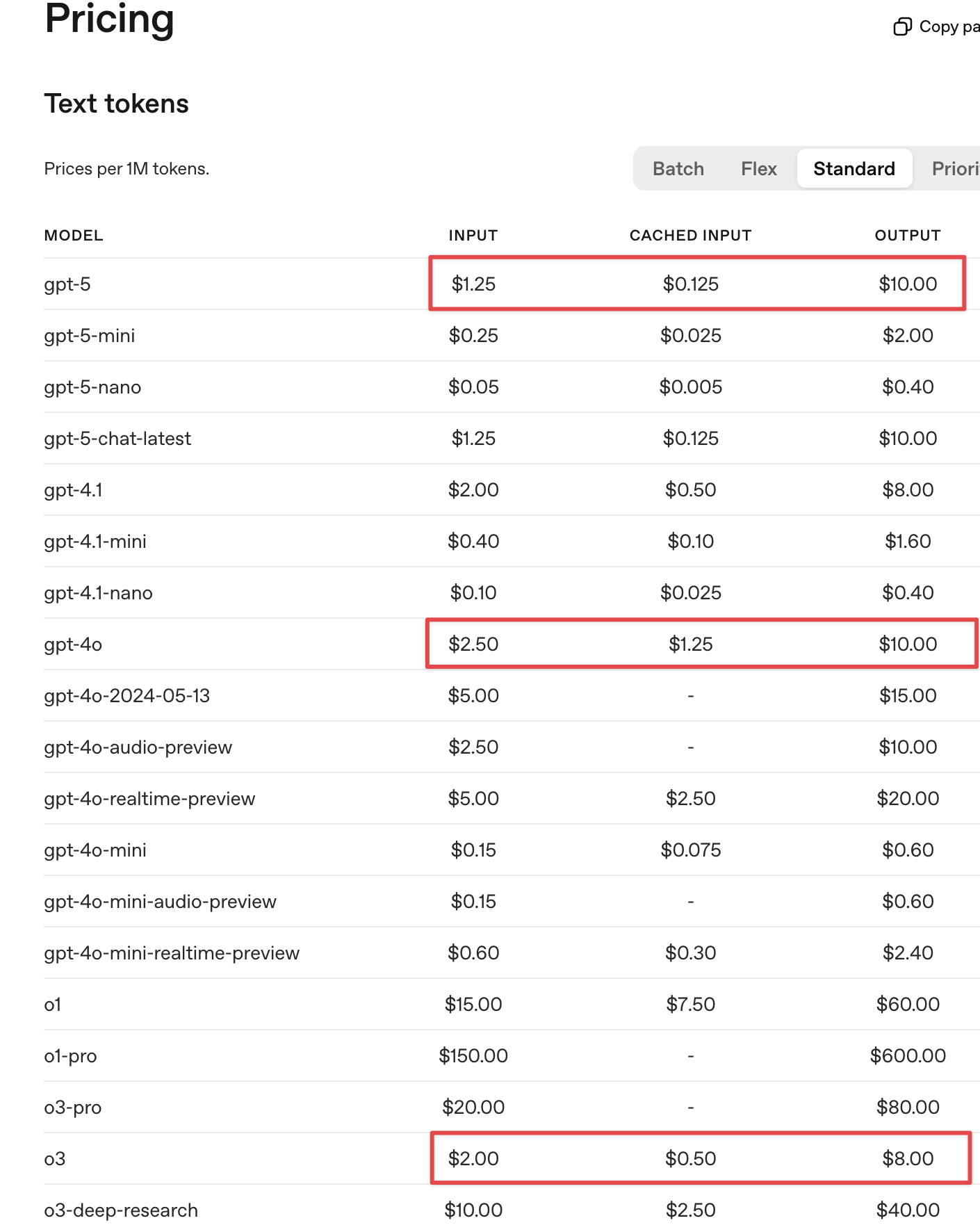Click the MODEL column header
980x1232 pixels.
coord(74,235)
